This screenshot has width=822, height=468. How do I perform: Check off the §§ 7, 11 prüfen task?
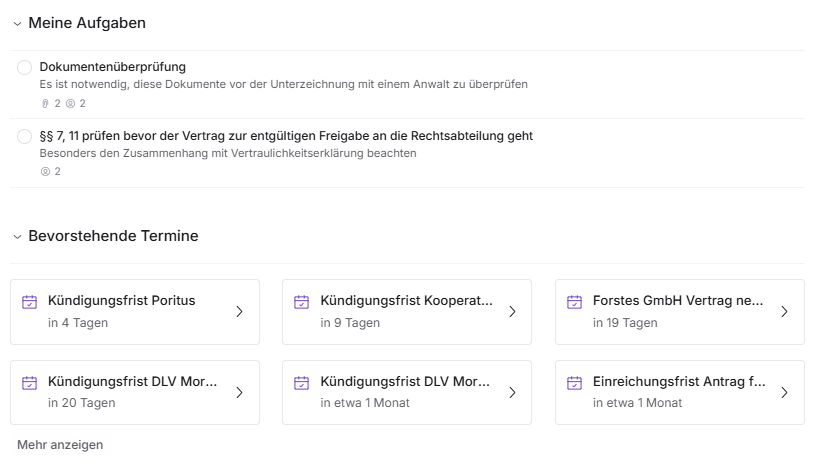[x=25, y=136]
